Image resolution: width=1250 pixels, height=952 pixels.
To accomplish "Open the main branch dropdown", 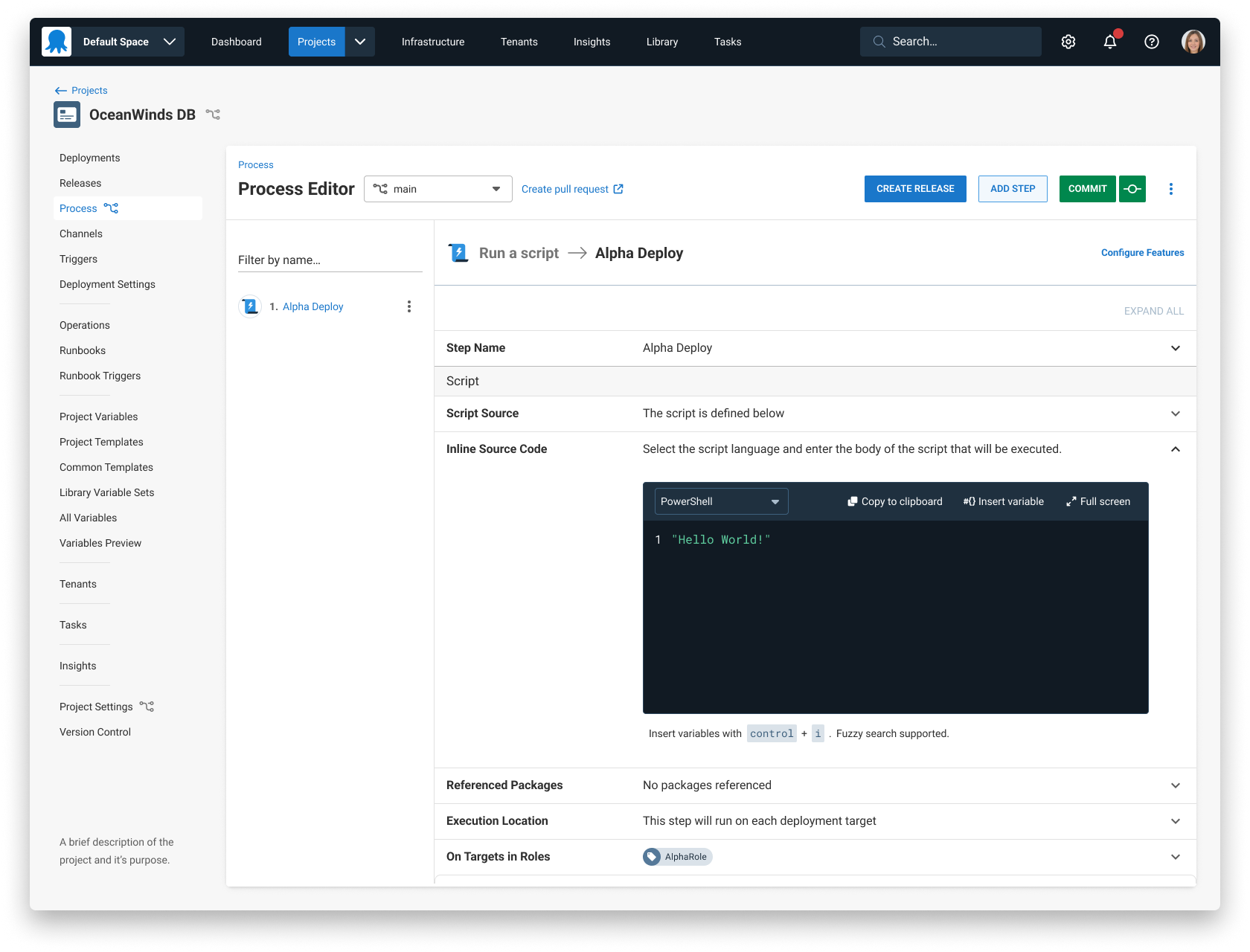I will coord(437,189).
